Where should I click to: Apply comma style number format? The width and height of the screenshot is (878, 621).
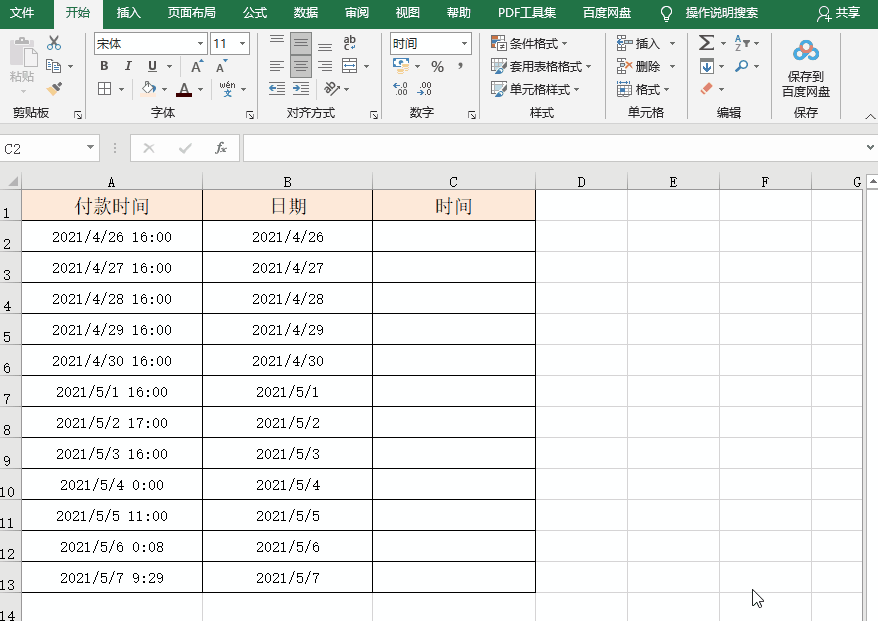pyautogui.click(x=460, y=66)
